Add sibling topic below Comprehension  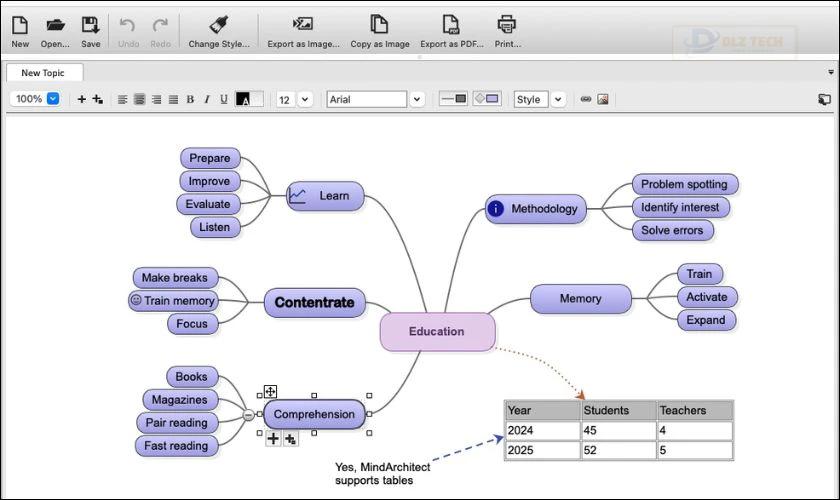point(273,439)
